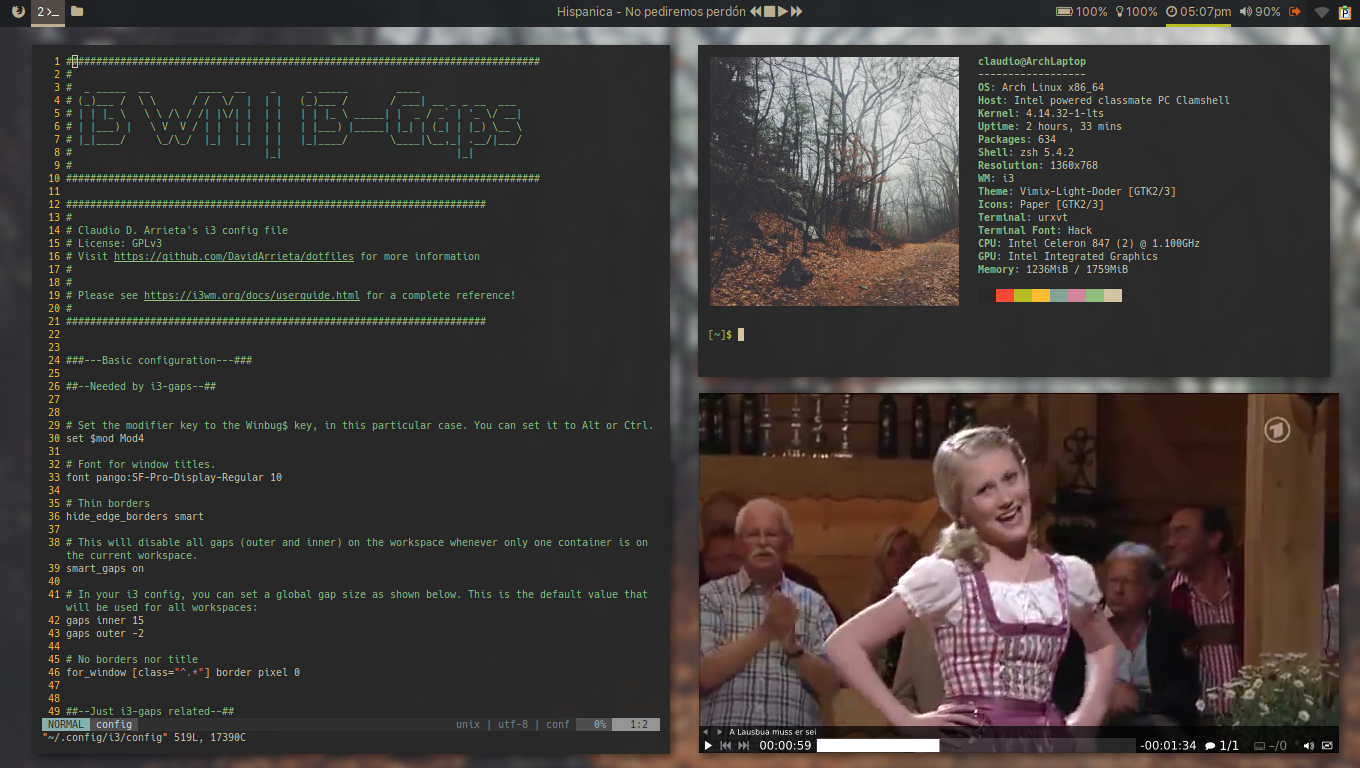Click the pink color block in neofetch
Screen dimensions: 1360x768
1077,296
